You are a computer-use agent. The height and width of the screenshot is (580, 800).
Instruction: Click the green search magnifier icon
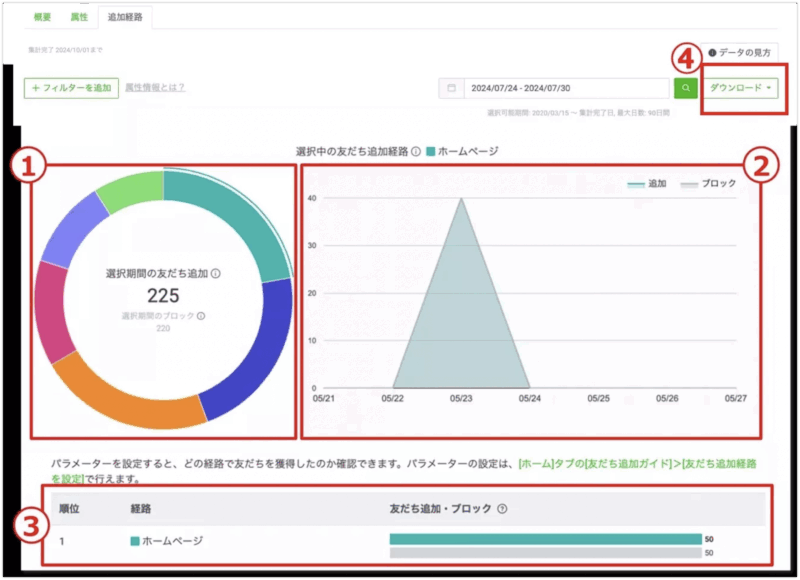(686, 87)
